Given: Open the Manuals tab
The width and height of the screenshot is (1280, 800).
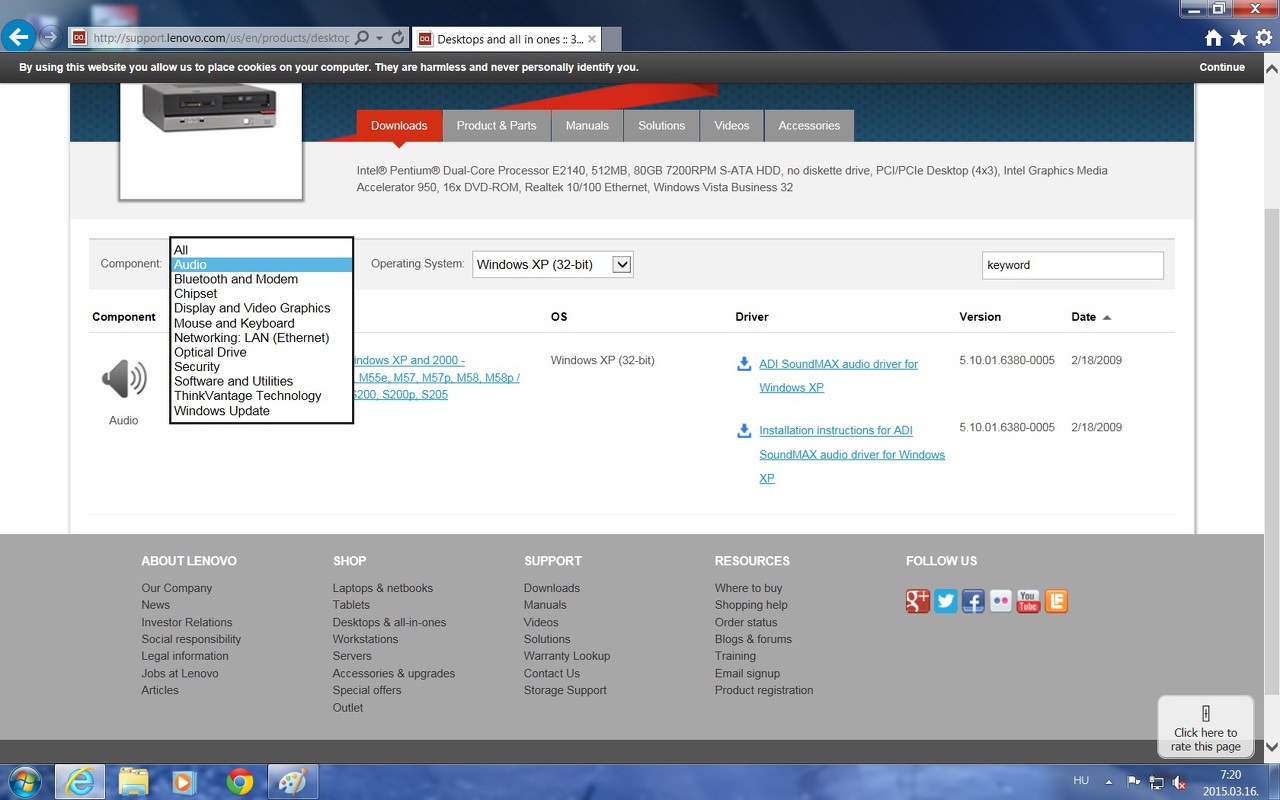Looking at the screenshot, I should (x=587, y=126).
